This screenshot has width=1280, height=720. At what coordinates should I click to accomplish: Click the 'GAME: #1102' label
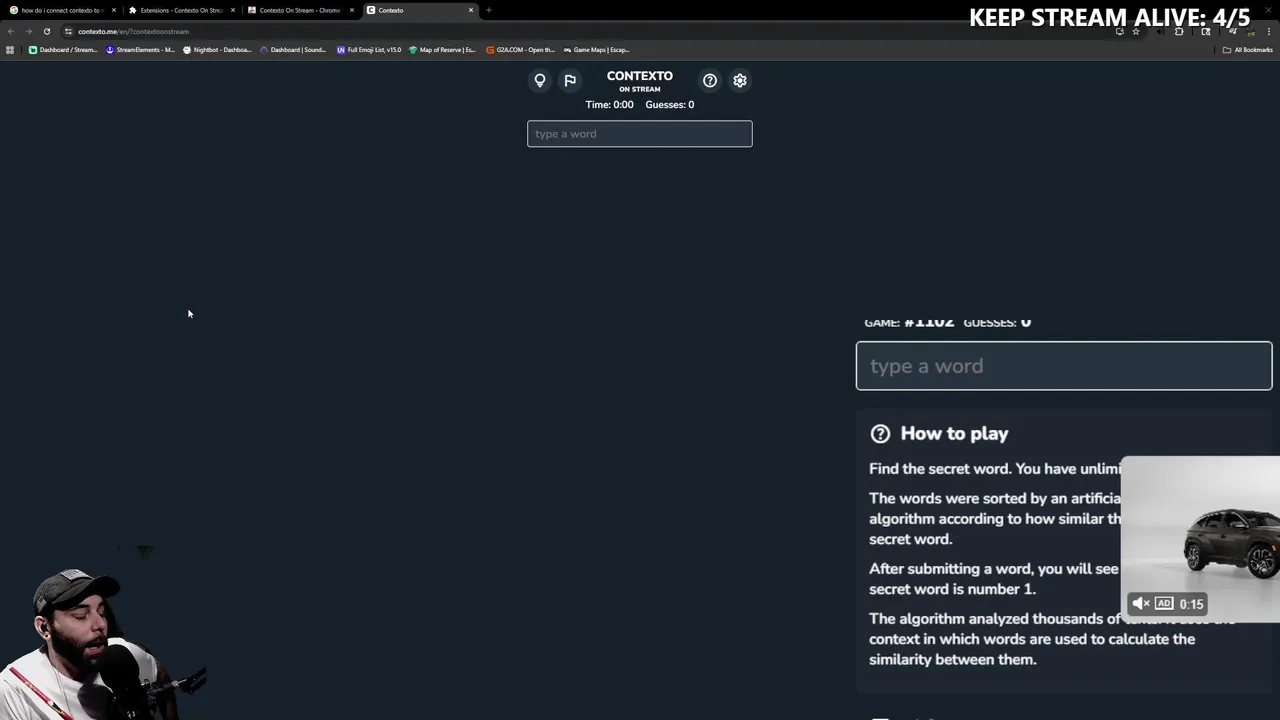point(909,322)
